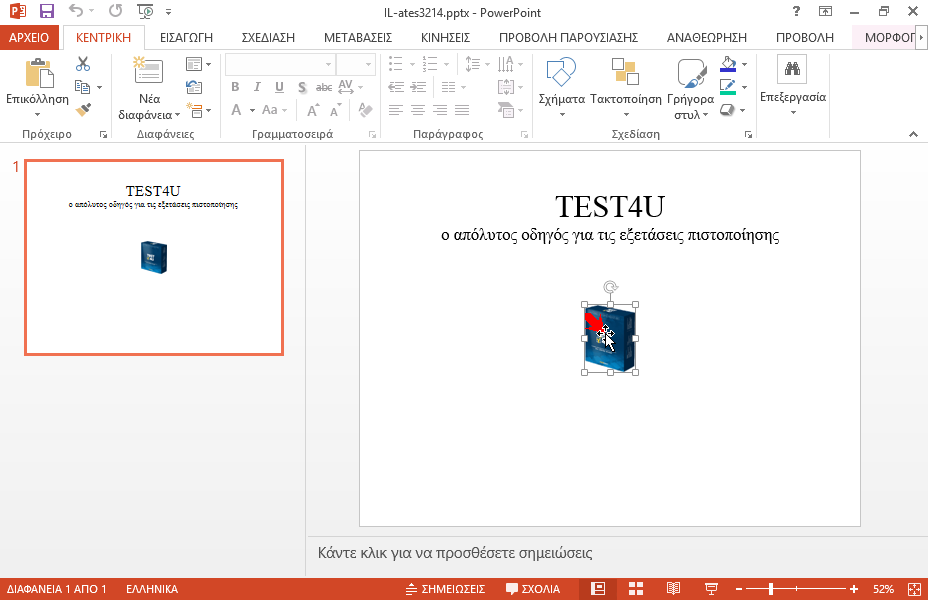The height and width of the screenshot is (600, 928).
Task: Open the Customize Quick Access Toolbar dropdown
Action: coord(169,11)
